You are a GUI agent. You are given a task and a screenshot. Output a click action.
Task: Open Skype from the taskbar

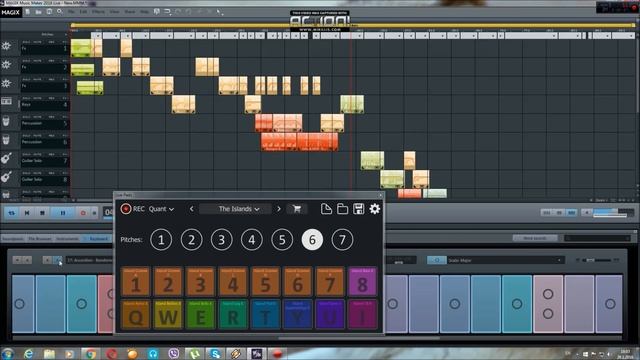215,353
